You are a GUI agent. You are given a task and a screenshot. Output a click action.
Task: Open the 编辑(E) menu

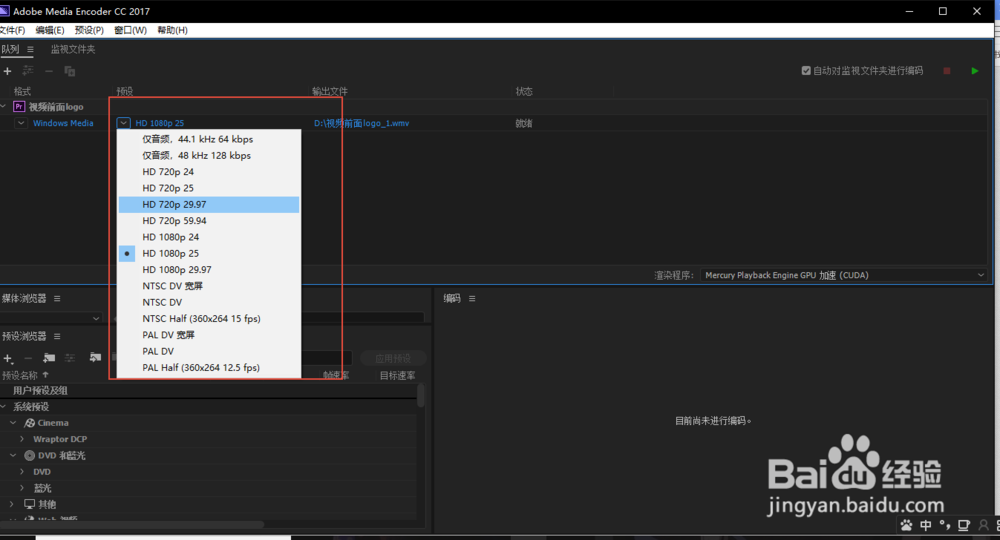[x=50, y=30]
